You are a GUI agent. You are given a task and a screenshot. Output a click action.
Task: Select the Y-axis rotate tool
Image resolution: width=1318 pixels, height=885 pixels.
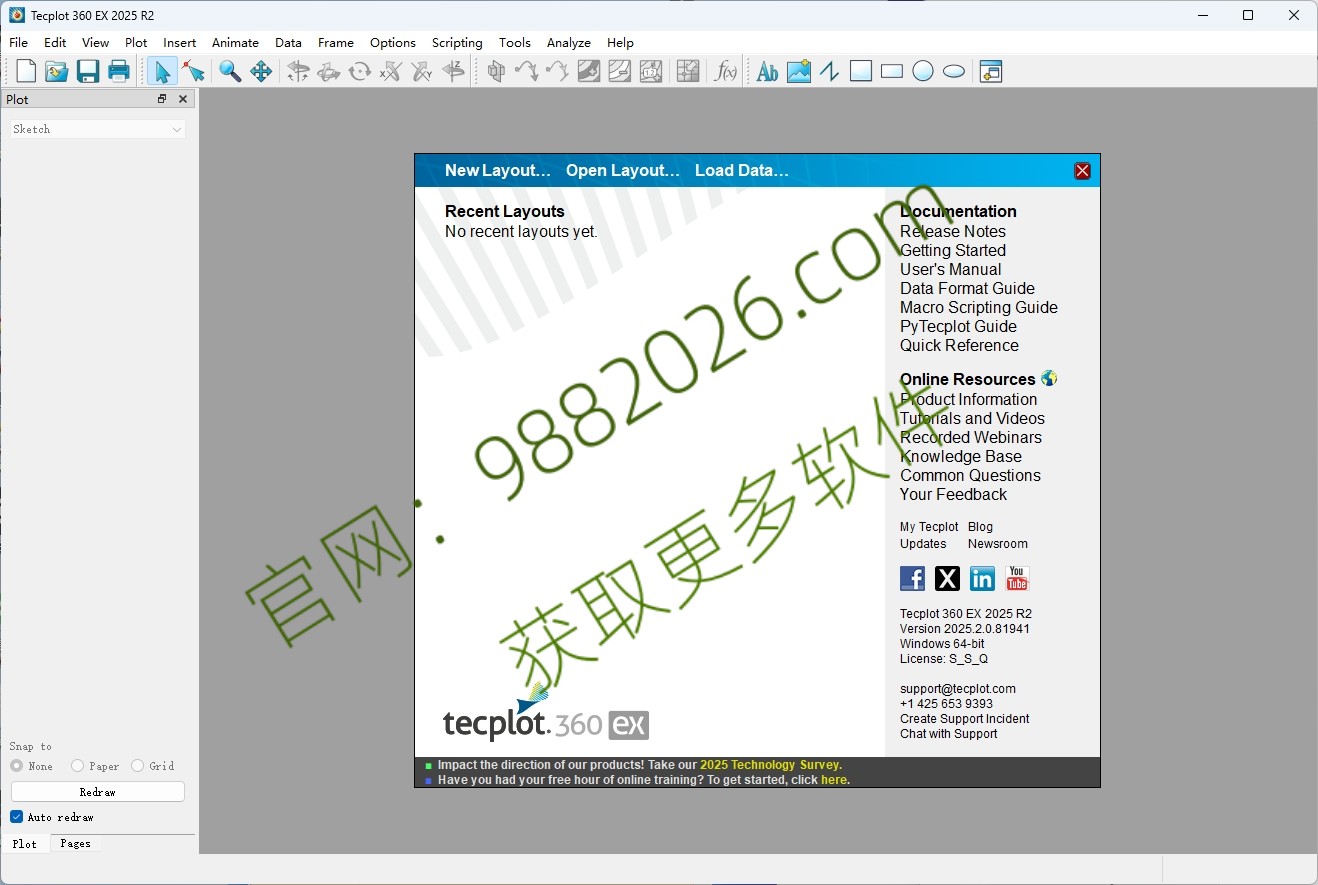[422, 71]
